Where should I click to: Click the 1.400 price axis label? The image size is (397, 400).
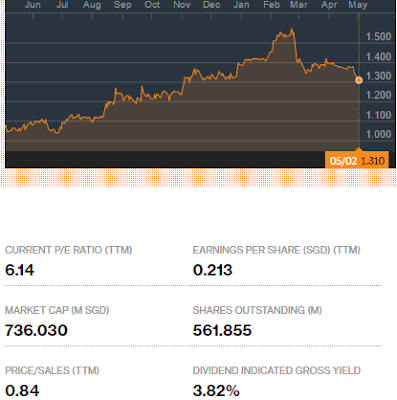coord(378,56)
